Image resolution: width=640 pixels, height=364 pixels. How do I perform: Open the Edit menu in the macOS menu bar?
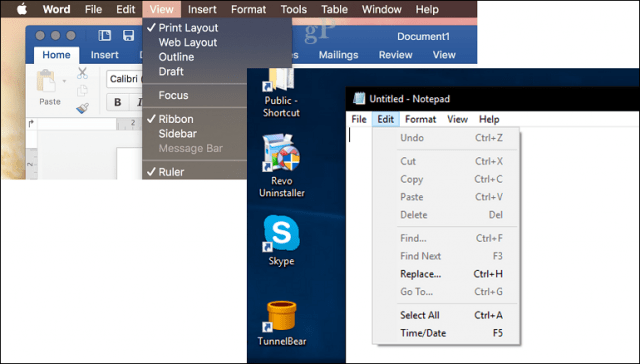[x=125, y=9]
